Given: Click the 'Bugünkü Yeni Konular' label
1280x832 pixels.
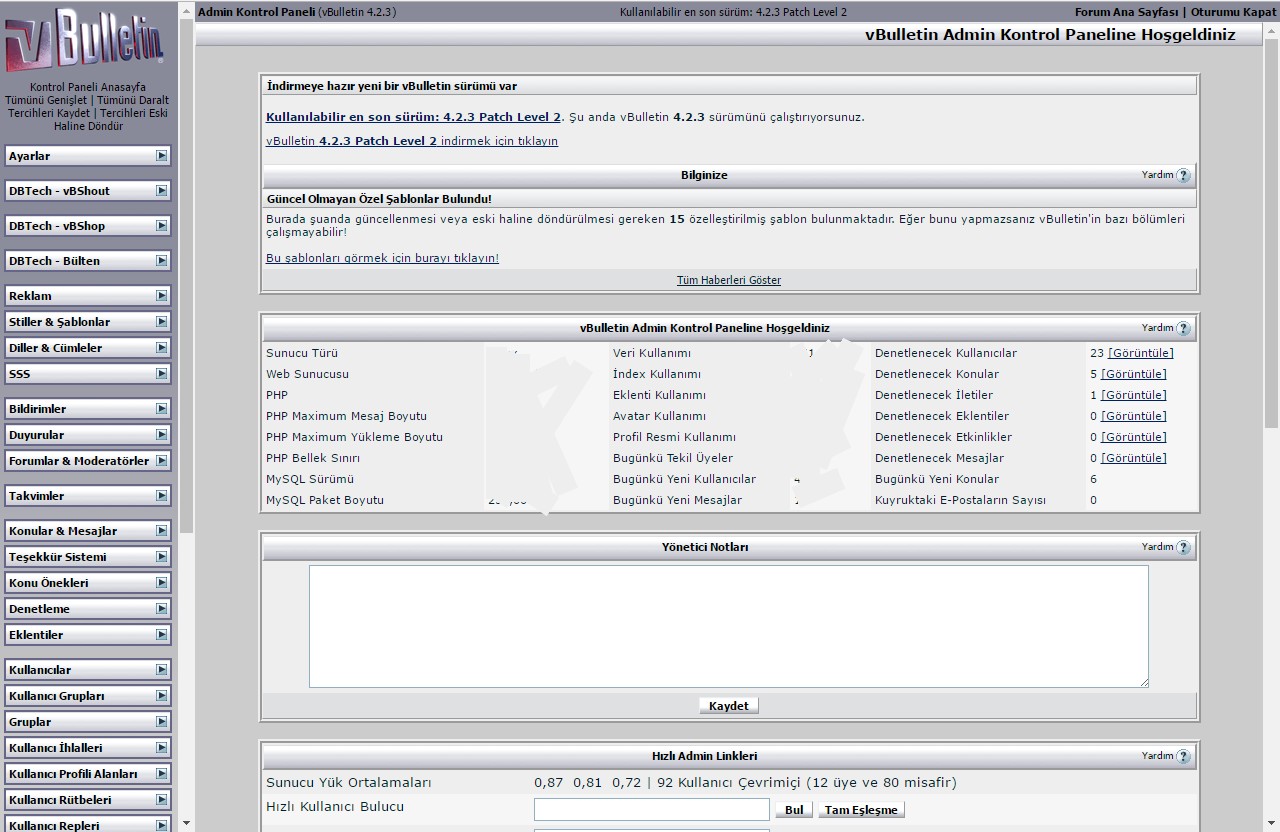Looking at the screenshot, I should (937, 479).
